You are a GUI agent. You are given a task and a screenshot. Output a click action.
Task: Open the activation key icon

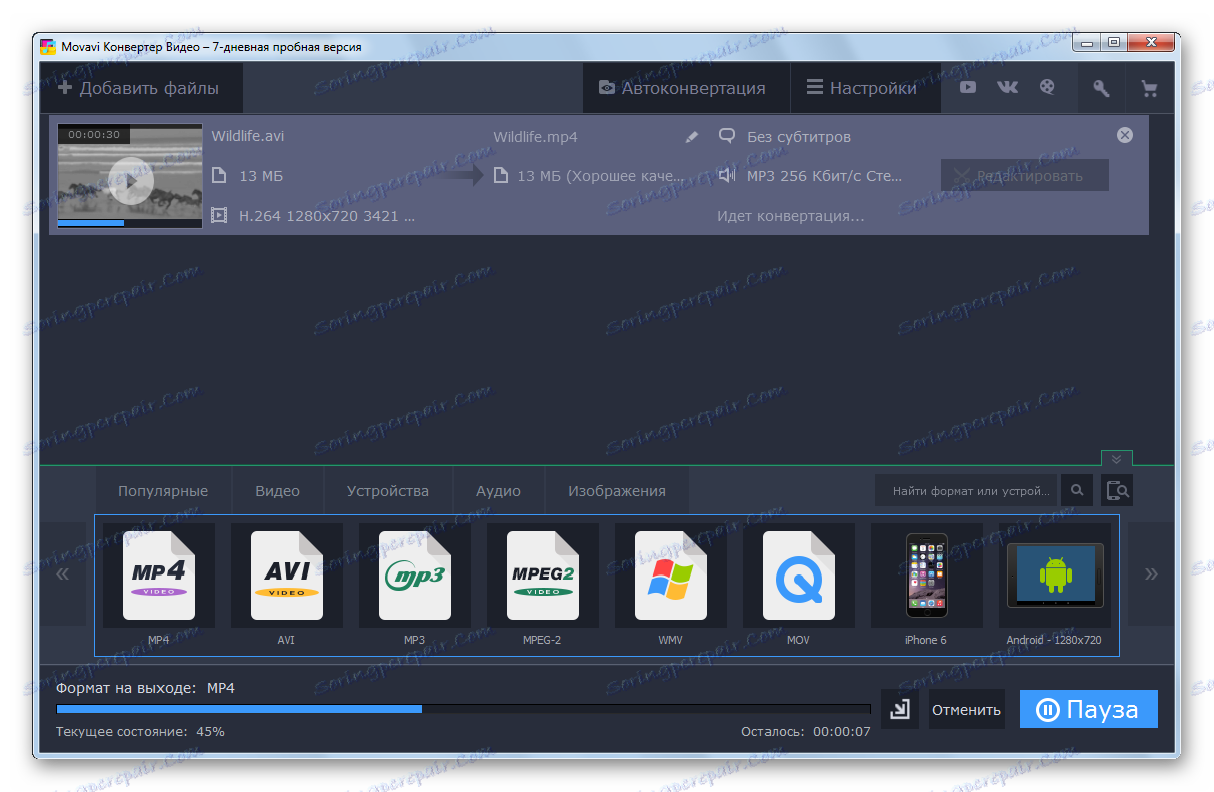(1101, 88)
